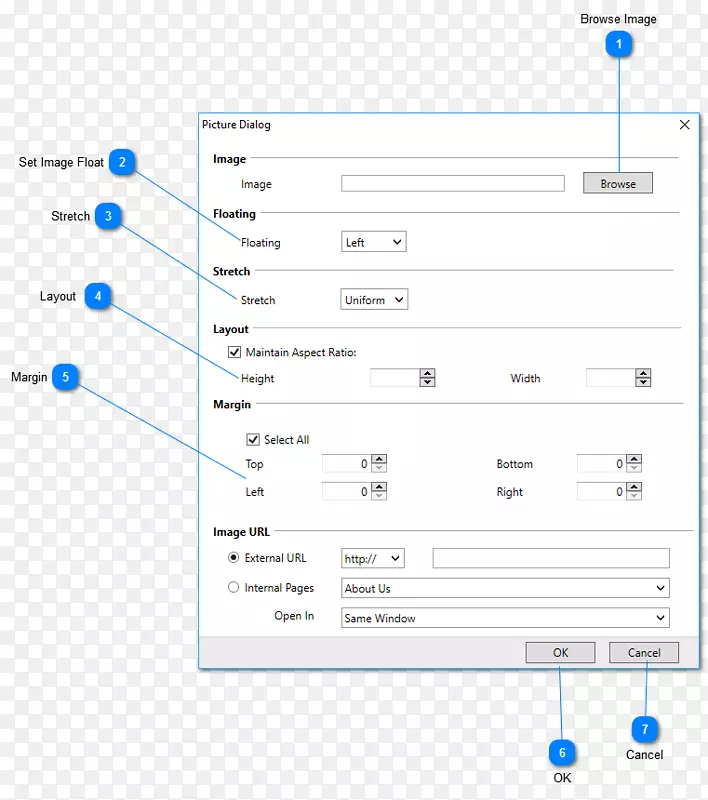The width and height of the screenshot is (708, 800).
Task: Open the Floating dropdown set to Left
Action: pos(374,242)
